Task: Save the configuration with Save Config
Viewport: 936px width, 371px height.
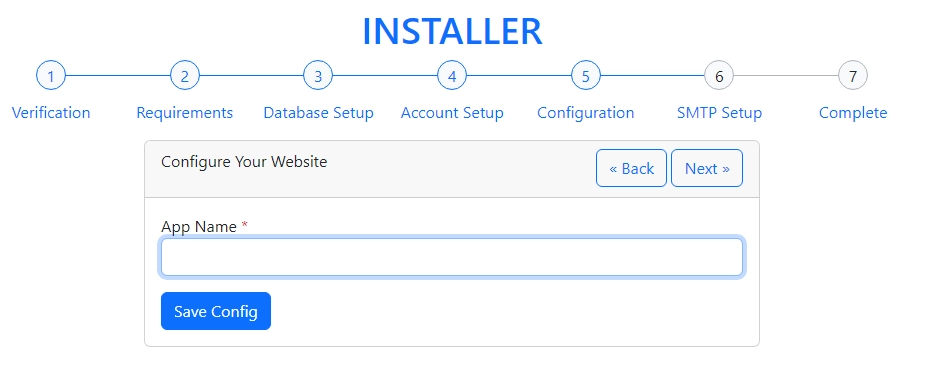Action: (x=215, y=311)
